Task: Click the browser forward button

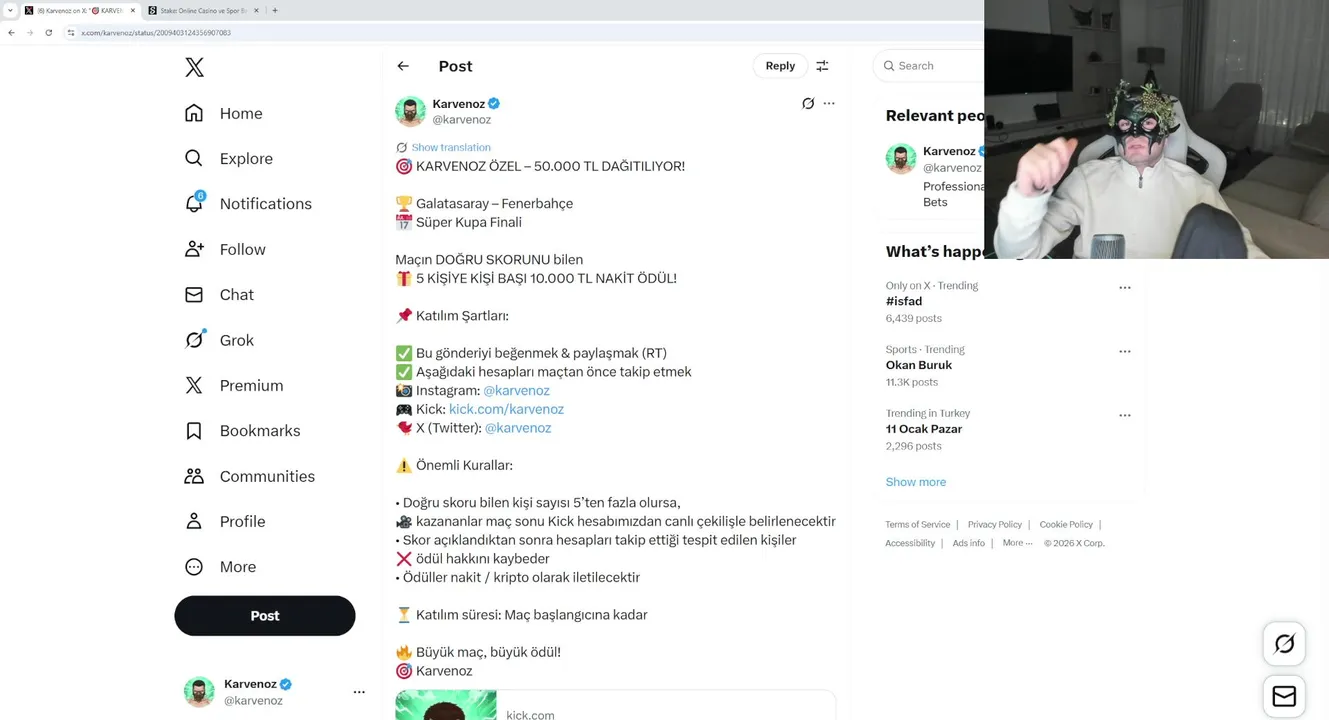Action: pyautogui.click(x=30, y=32)
